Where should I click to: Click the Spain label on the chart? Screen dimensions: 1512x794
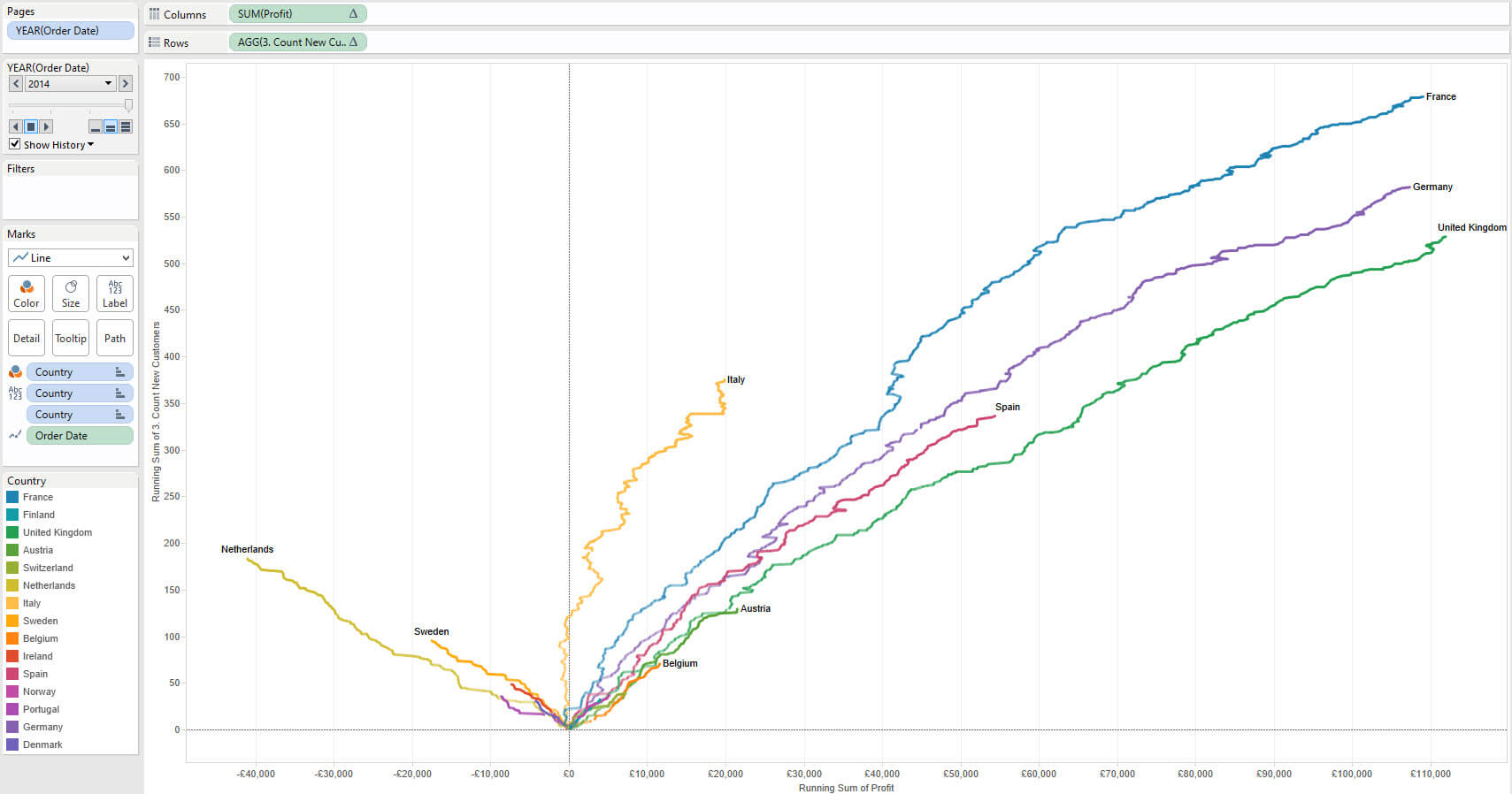[x=1008, y=407]
